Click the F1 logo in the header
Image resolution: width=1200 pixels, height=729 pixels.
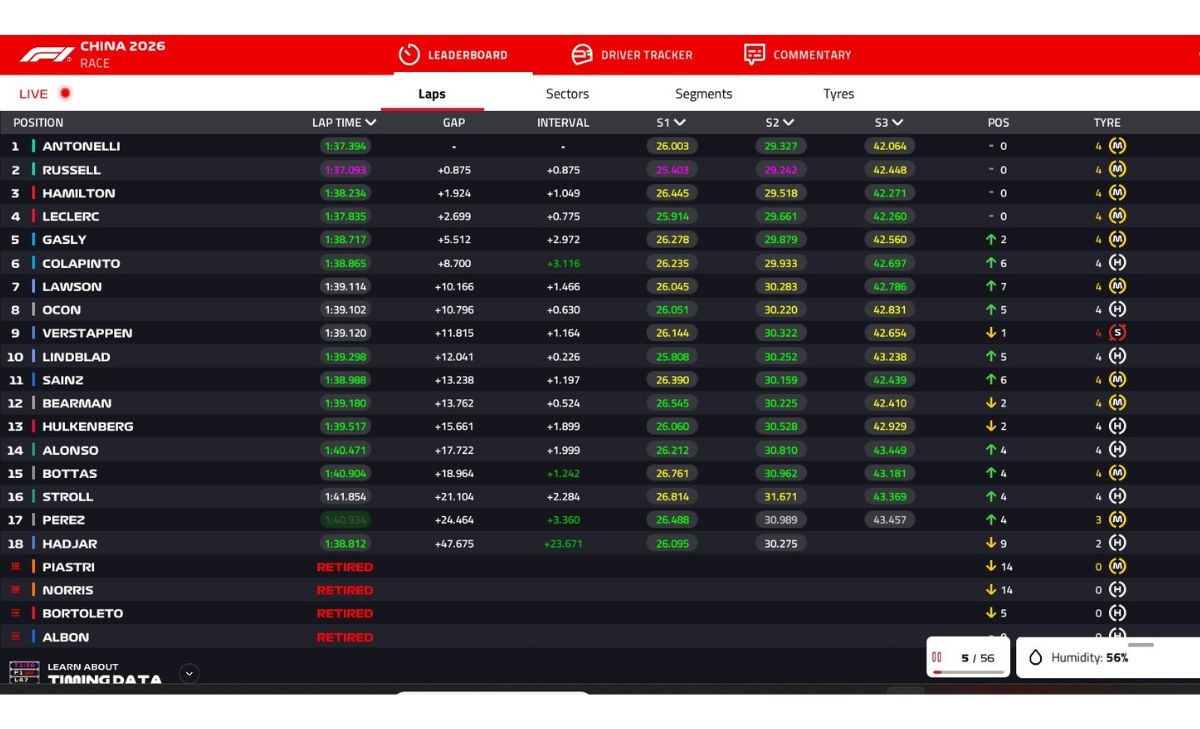click(x=46, y=54)
